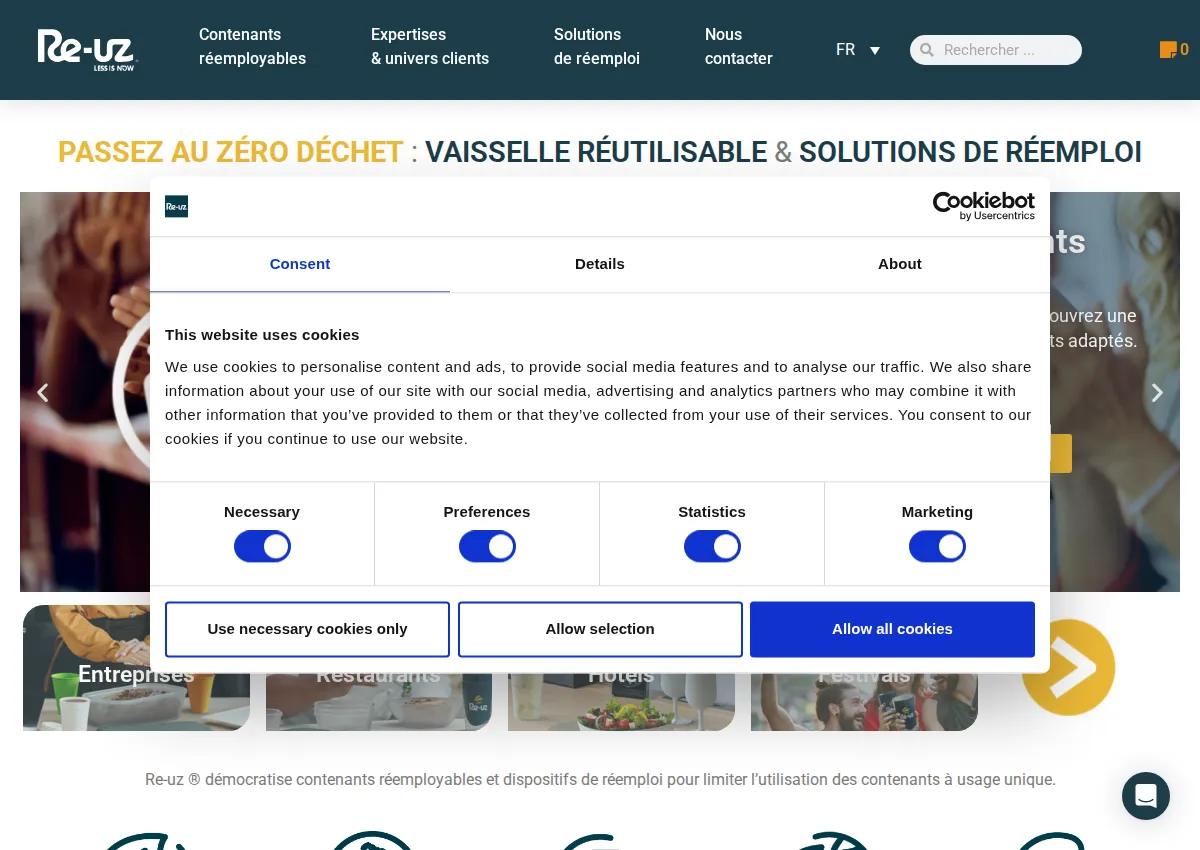Click the Cookiebot by Usercentrics logo
This screenshot has height=850, width=1200.
click(984, 206)
